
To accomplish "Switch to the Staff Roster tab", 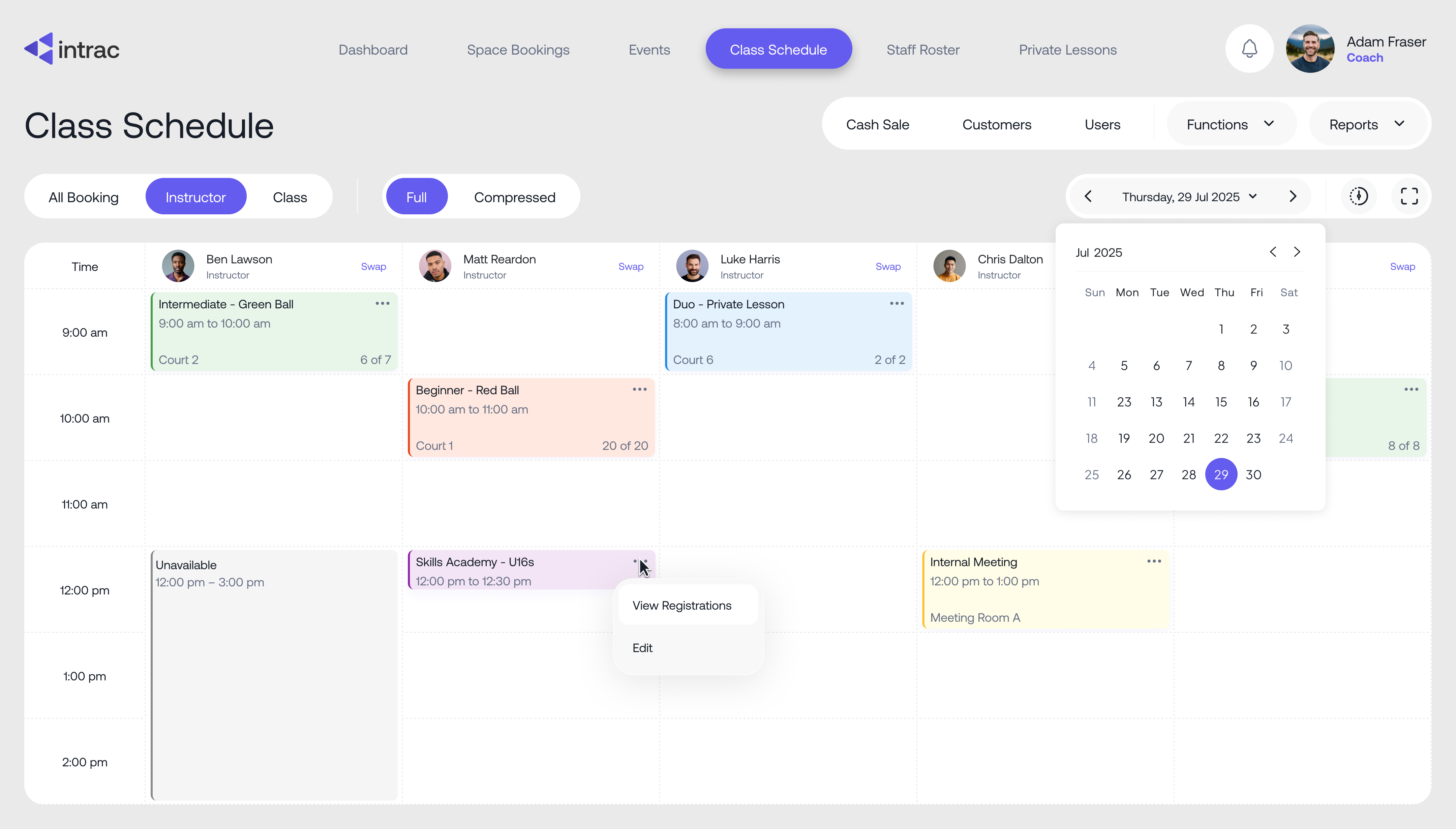I will point(922,50).
